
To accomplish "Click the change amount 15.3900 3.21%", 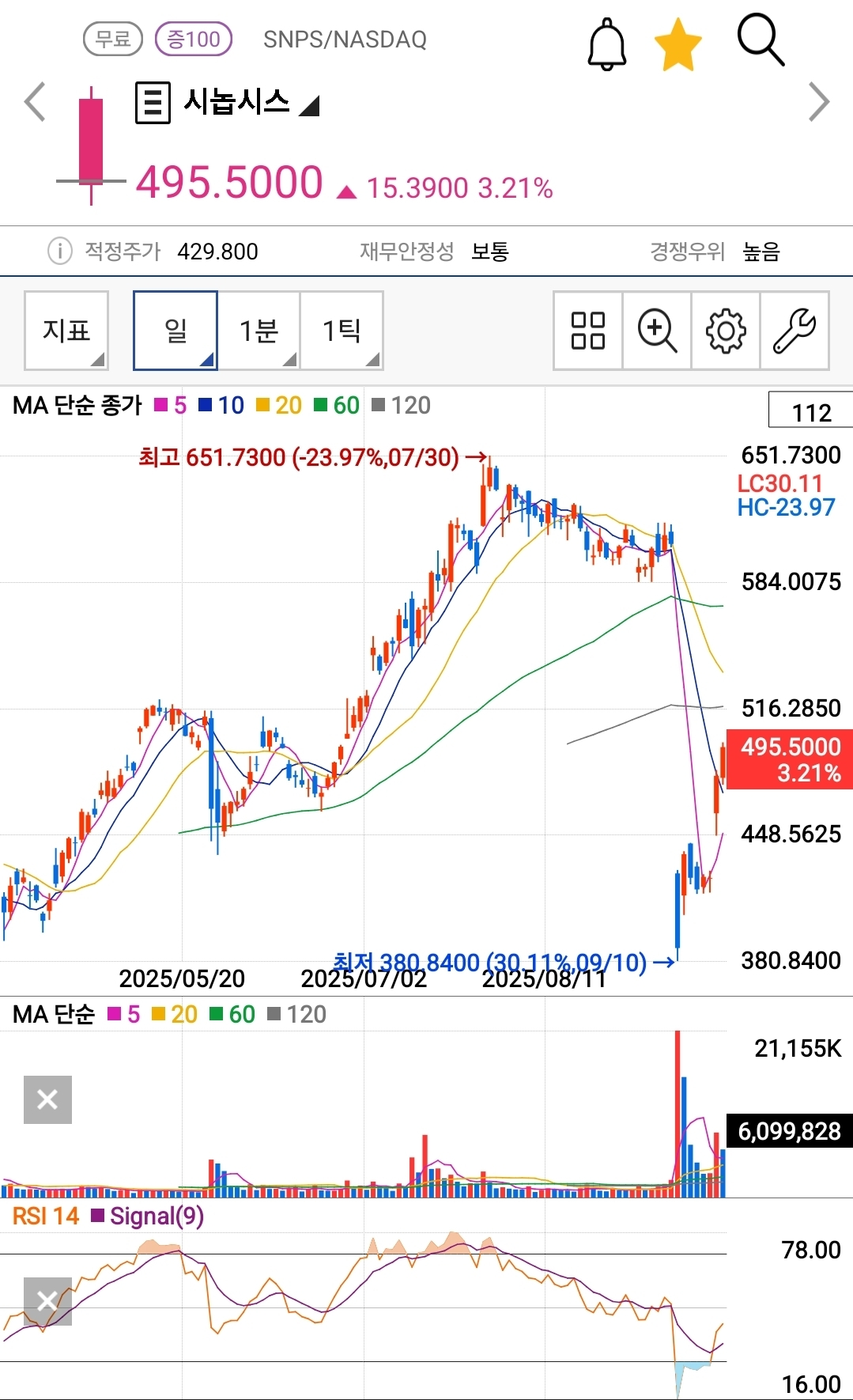I will coord(459,188).
